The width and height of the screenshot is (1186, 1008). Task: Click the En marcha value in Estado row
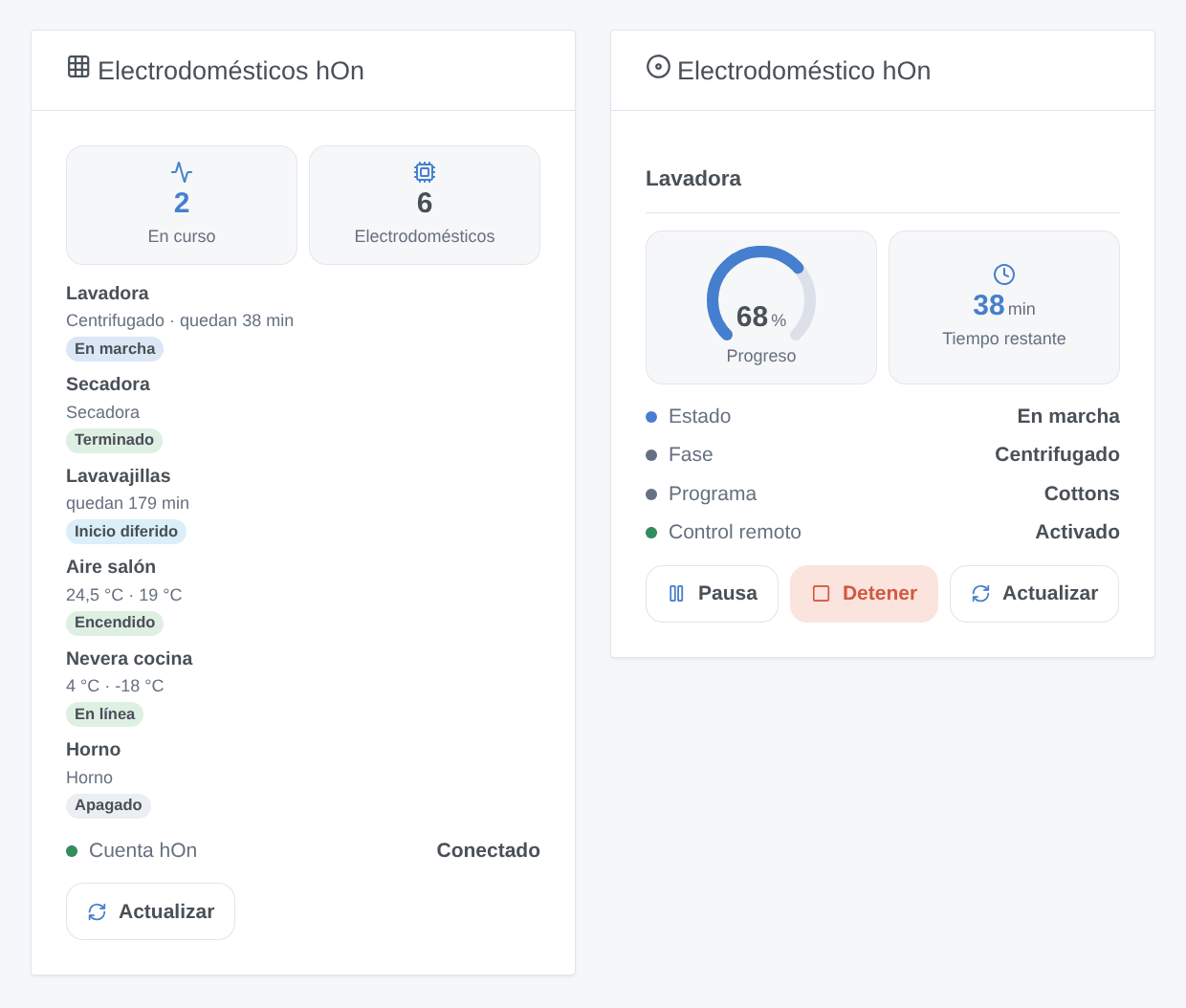point(1068,417)
